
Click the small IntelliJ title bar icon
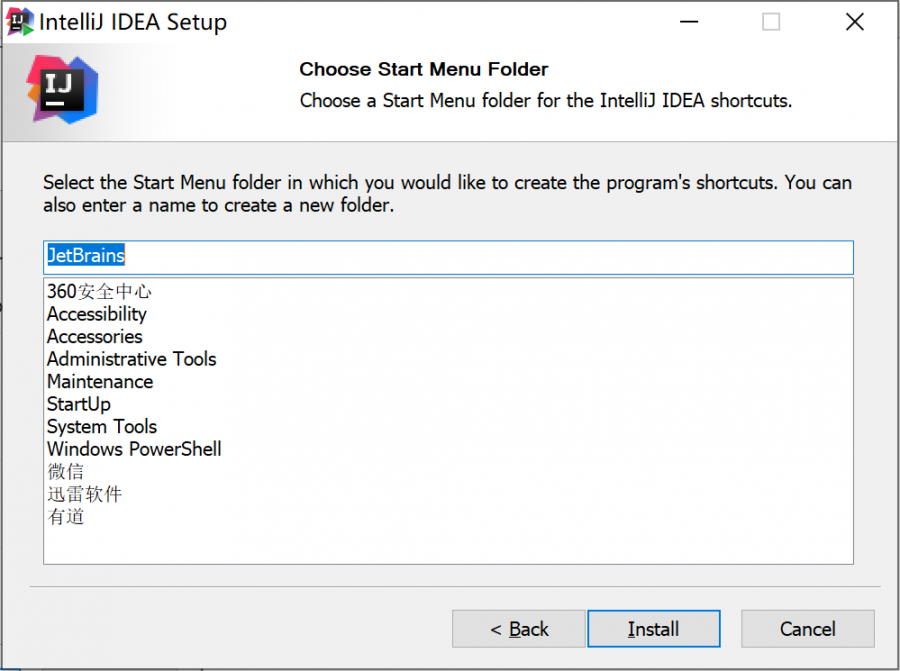20,21
